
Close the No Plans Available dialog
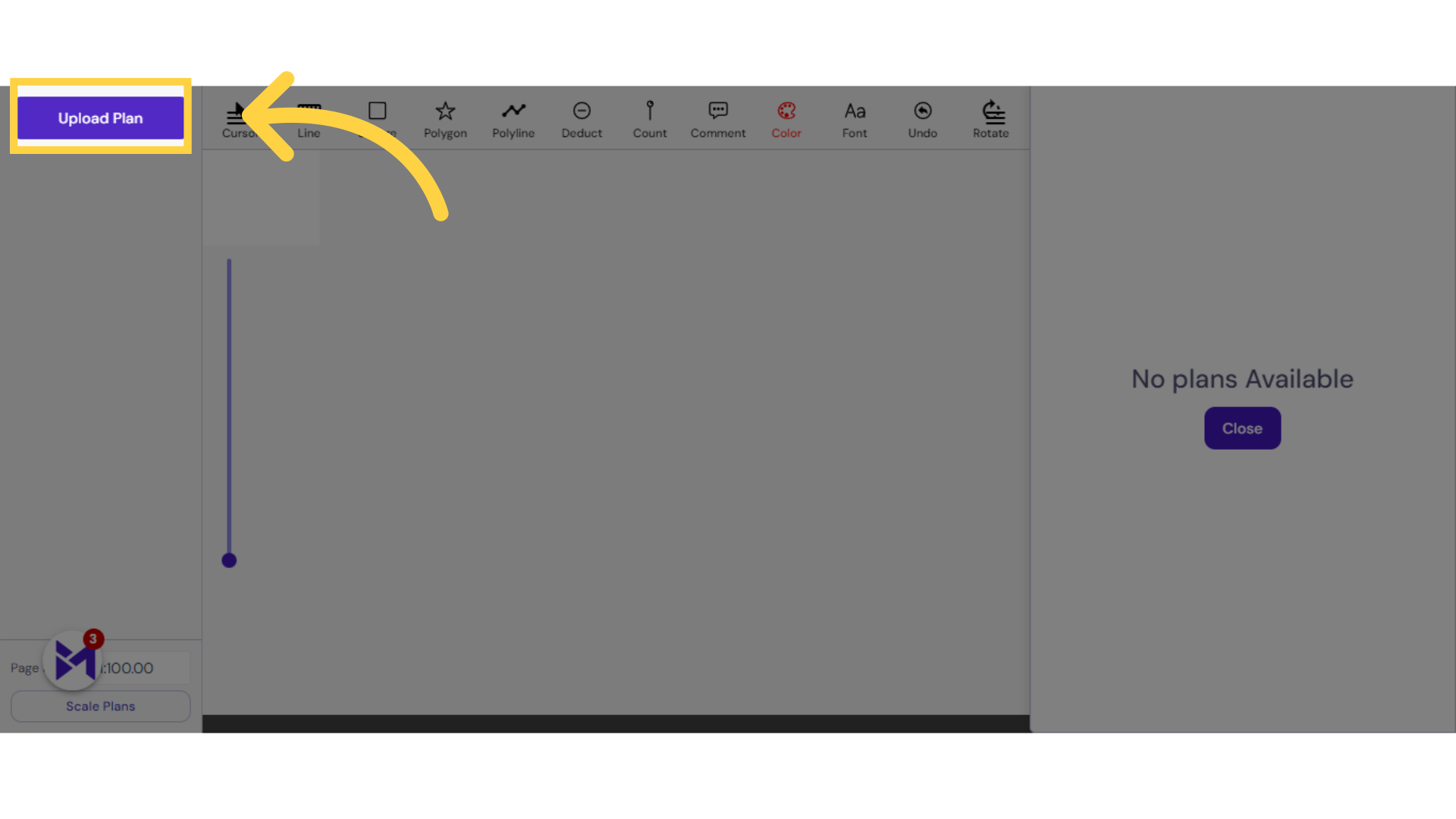coord(1242,428)
